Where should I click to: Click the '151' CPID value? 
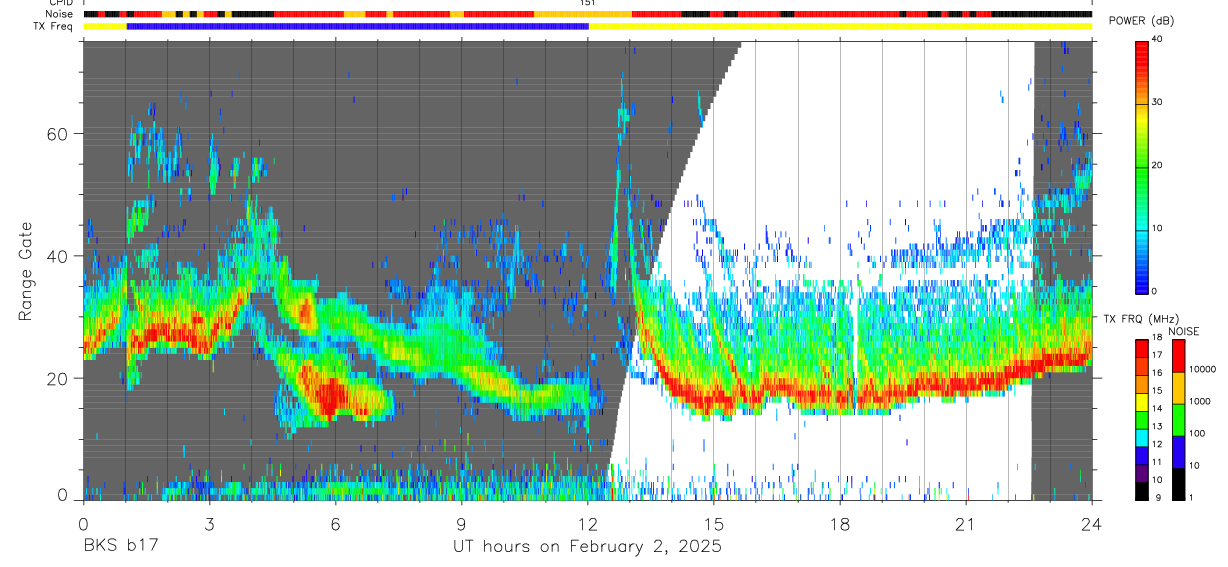(x=587, y=3)
